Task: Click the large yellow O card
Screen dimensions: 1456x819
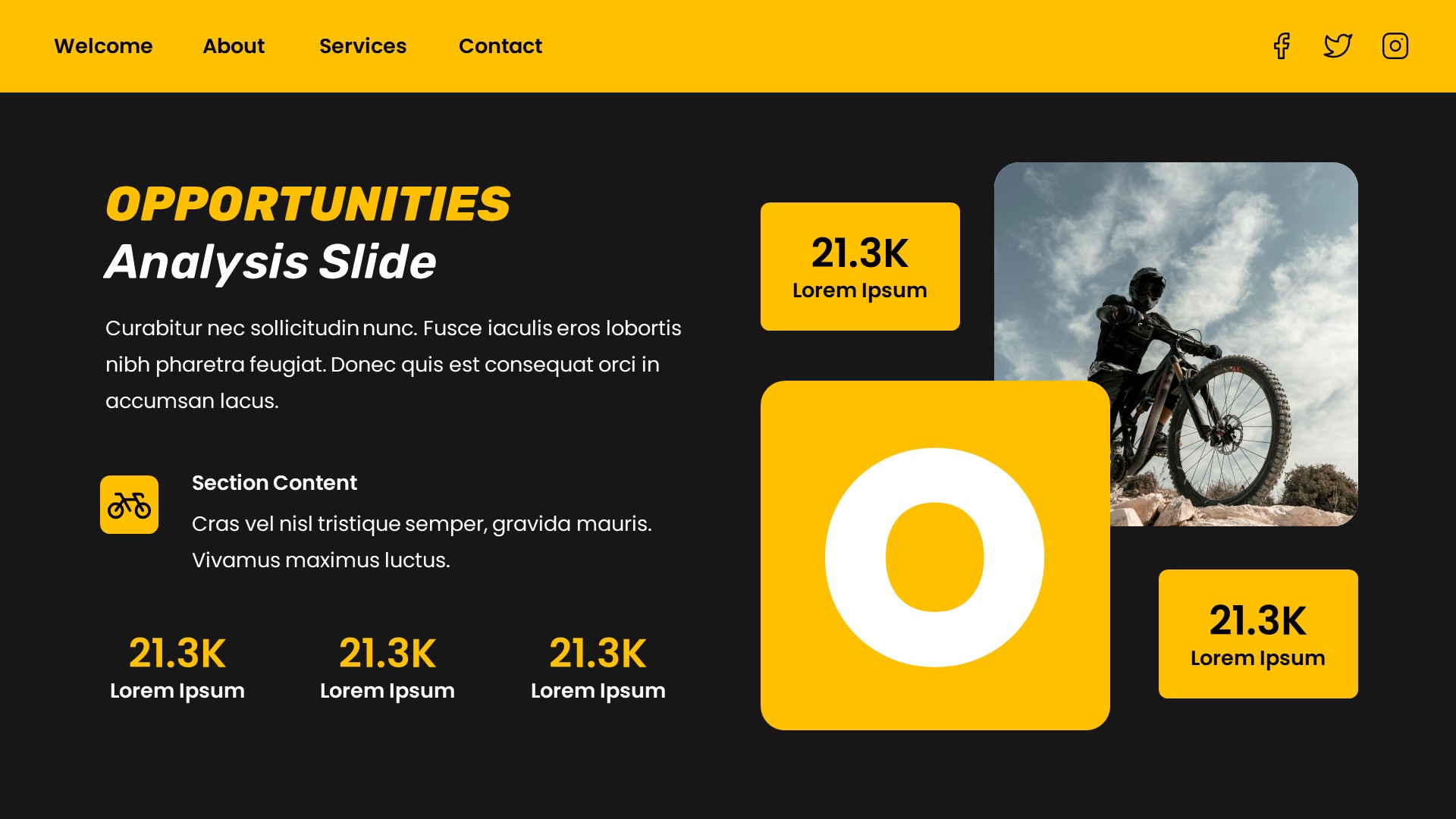Action: pos(935,556)
